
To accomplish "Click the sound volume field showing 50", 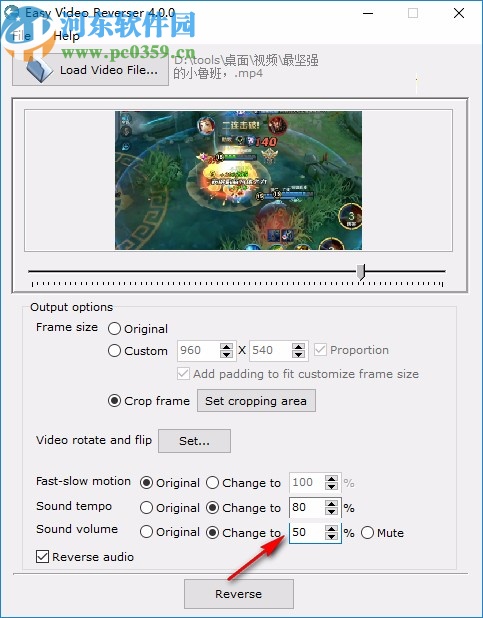I will (x=308, y=533).
